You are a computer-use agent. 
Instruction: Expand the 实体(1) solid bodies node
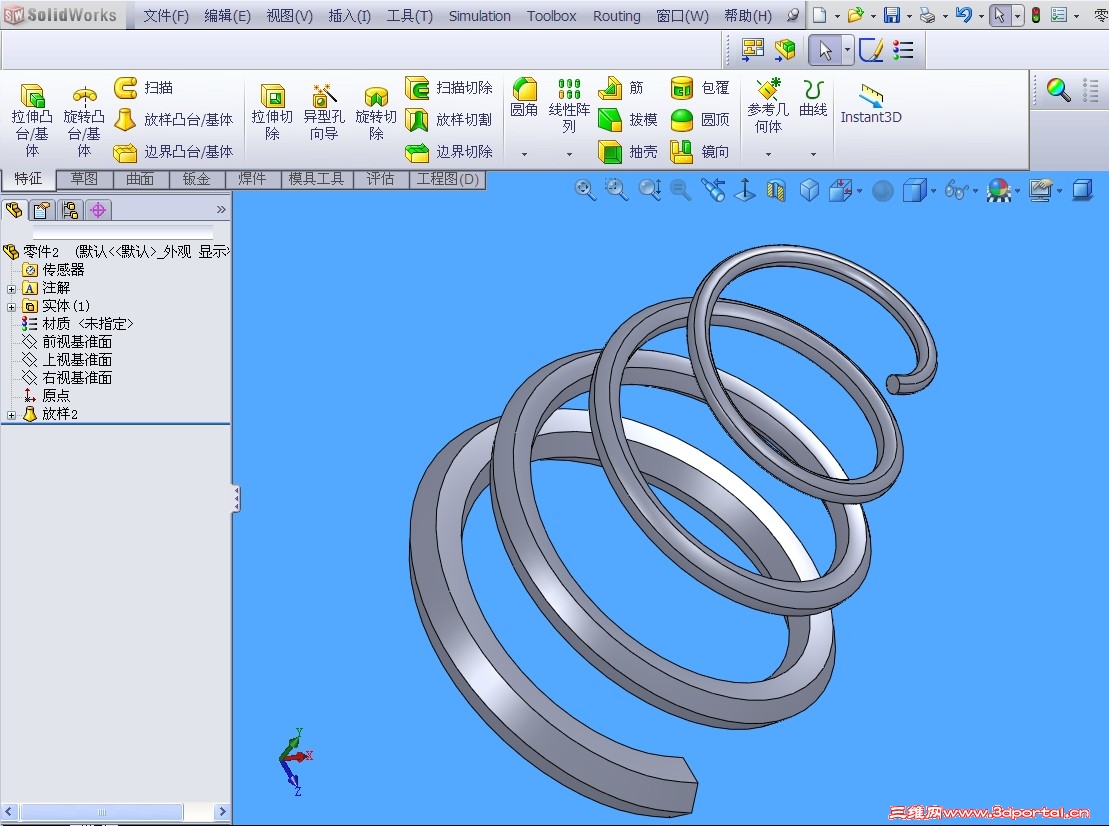point(11,307)
